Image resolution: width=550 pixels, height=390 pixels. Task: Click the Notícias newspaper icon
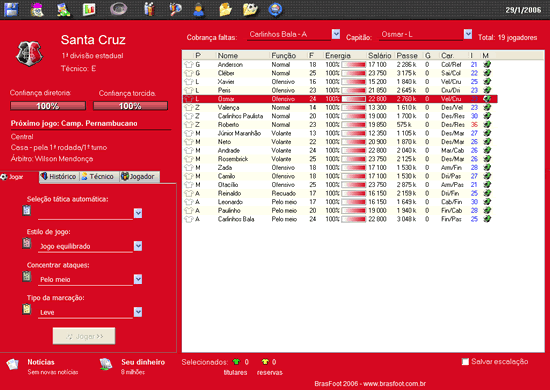[13, 364]
